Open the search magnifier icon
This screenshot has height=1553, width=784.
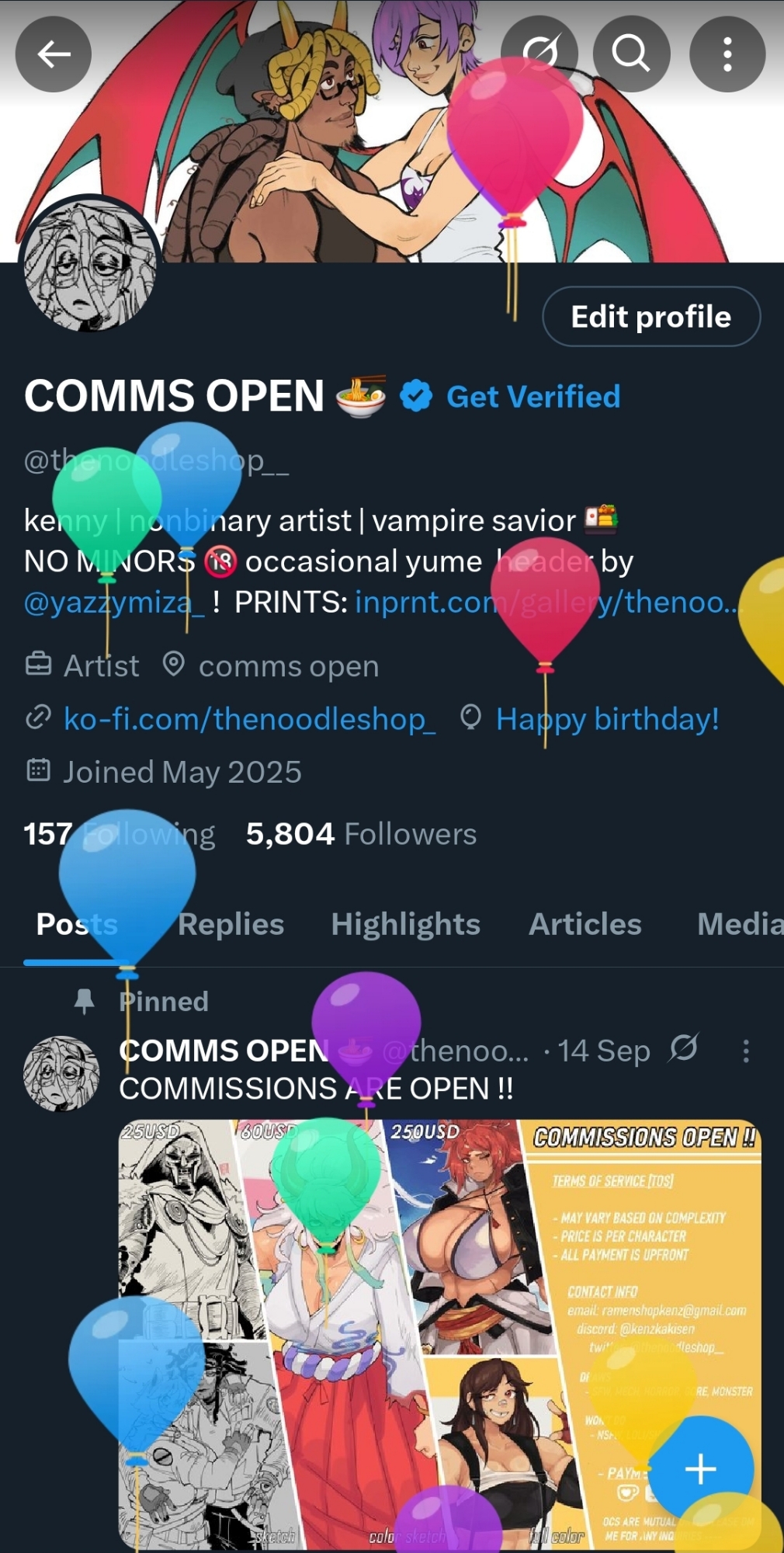click(x=631, y=54)
